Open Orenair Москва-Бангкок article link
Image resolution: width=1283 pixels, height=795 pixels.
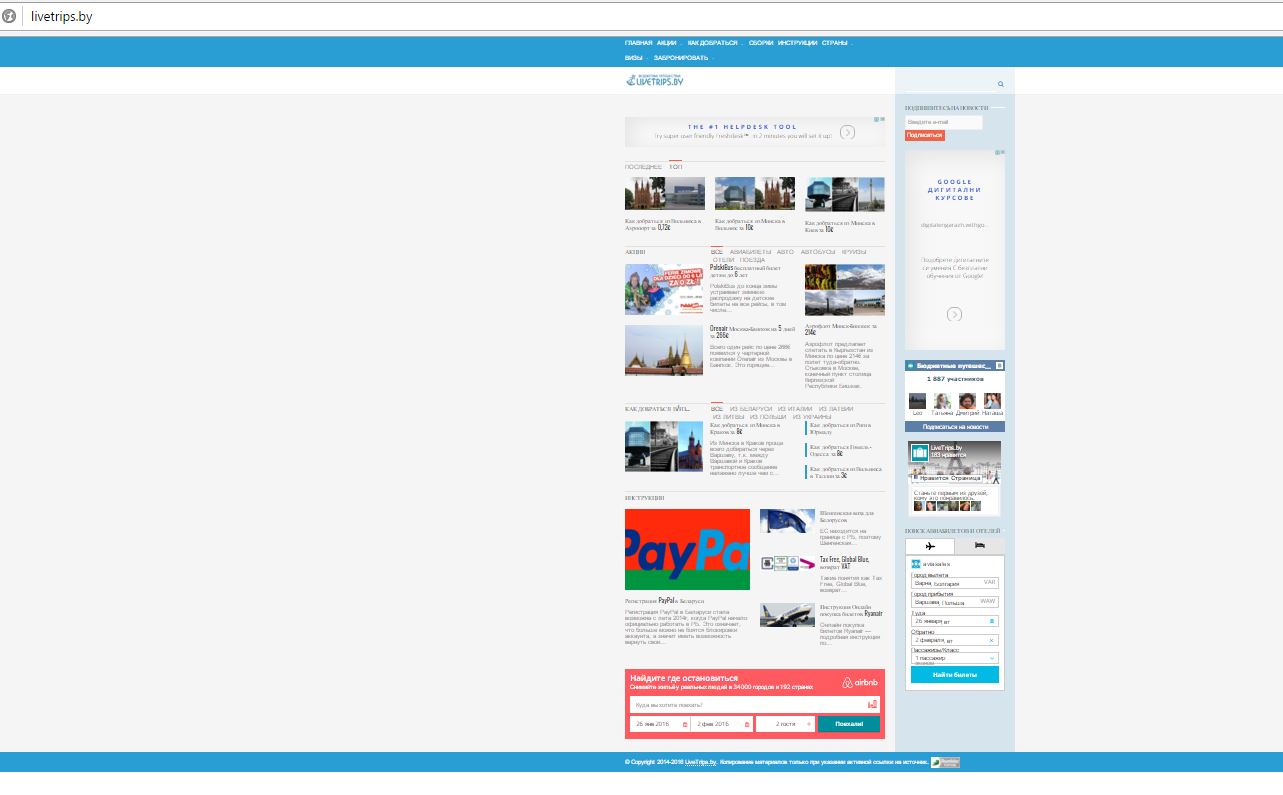point(752,332)
